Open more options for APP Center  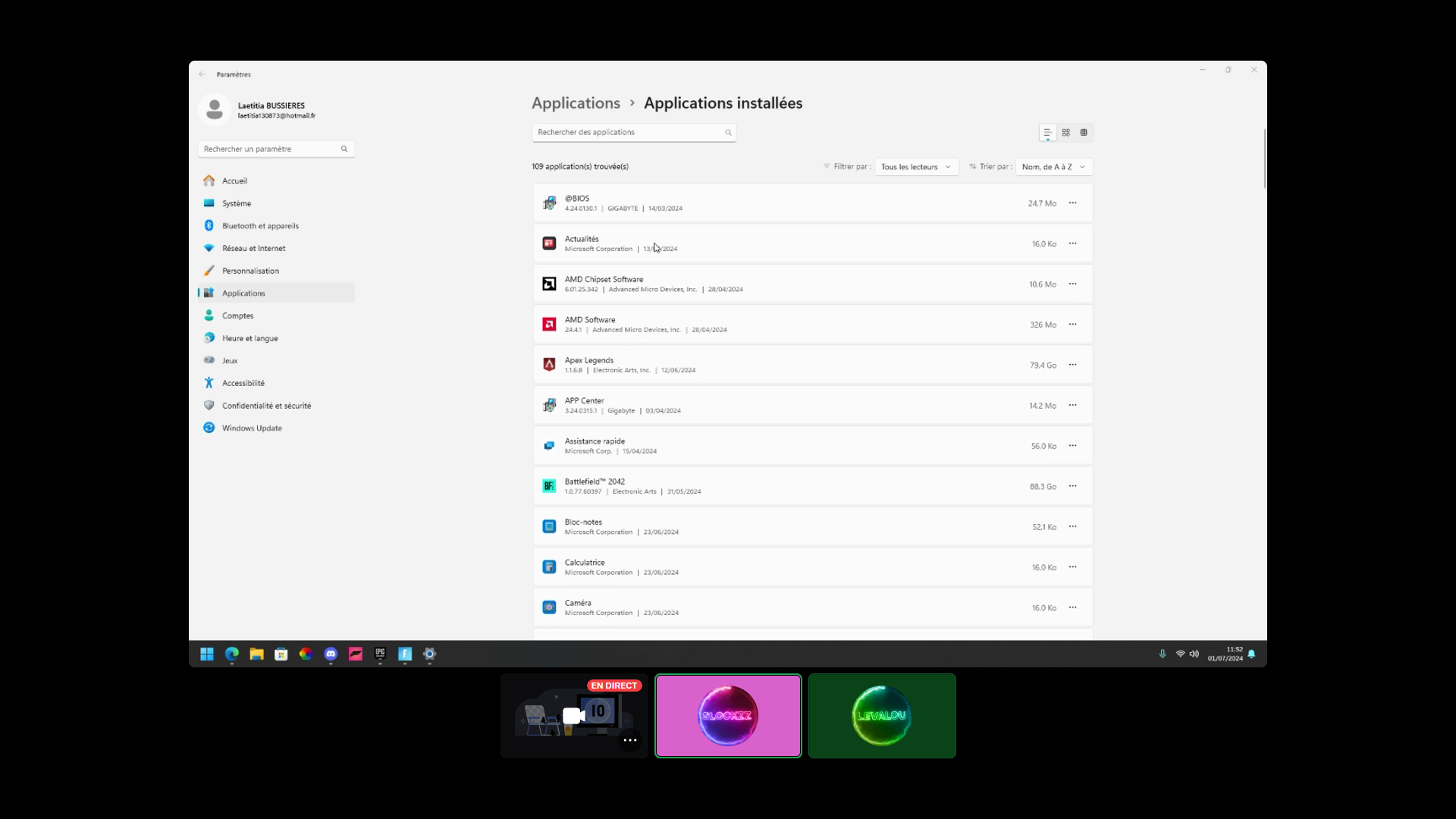tap(1072, 406)
